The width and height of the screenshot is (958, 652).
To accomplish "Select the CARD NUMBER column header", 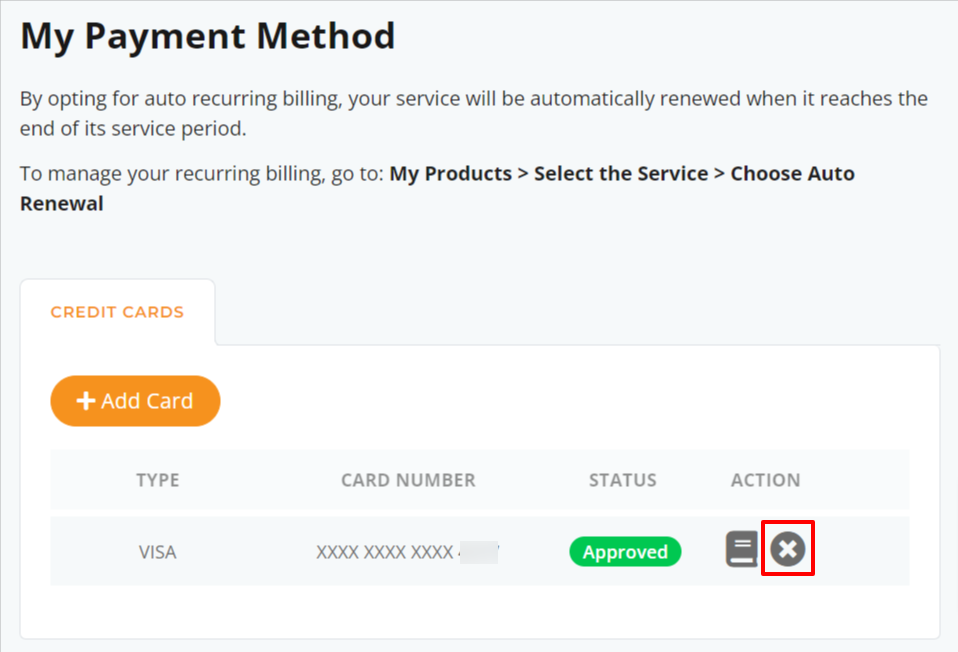I will click(408, 480).
